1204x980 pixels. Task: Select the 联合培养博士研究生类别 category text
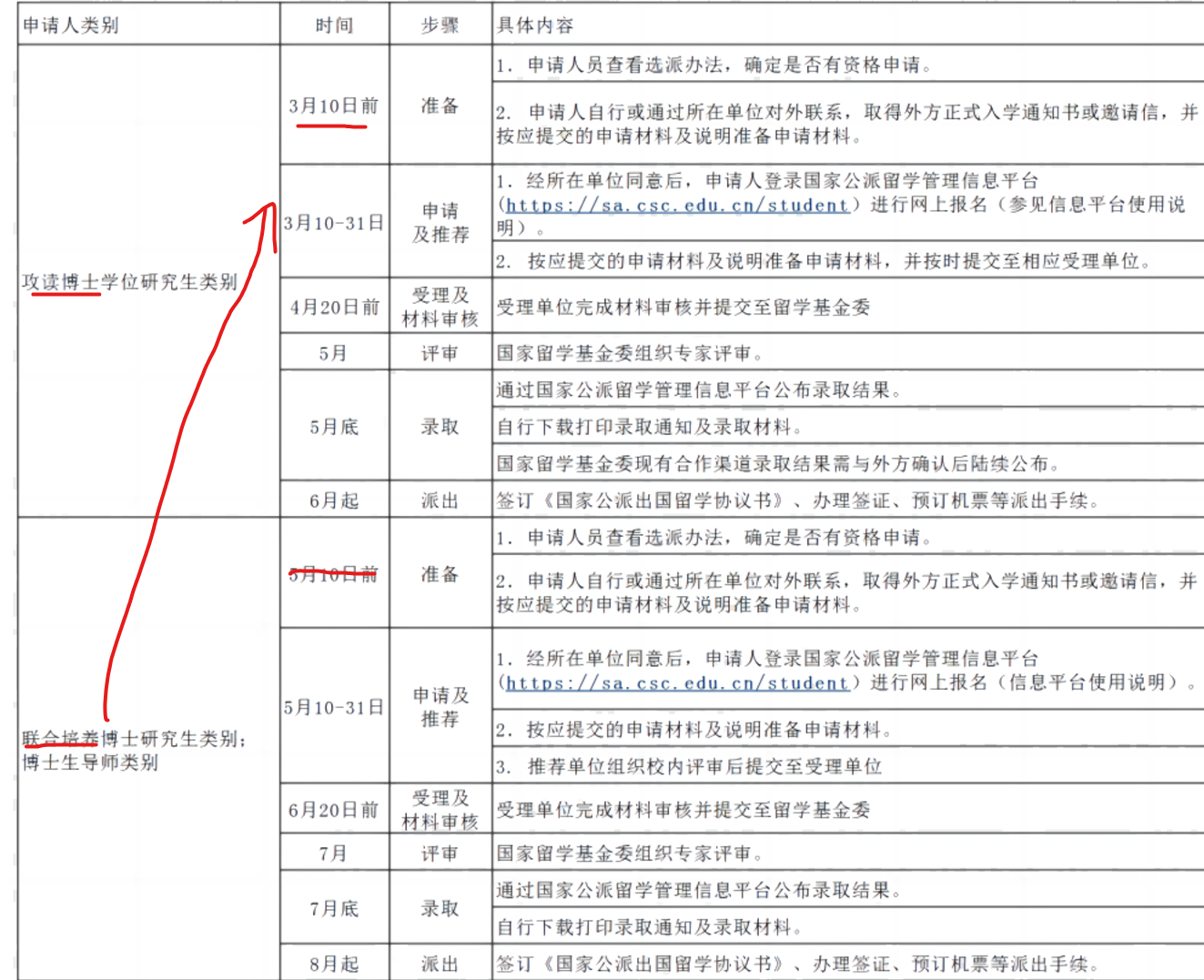(x=133, y=739)
